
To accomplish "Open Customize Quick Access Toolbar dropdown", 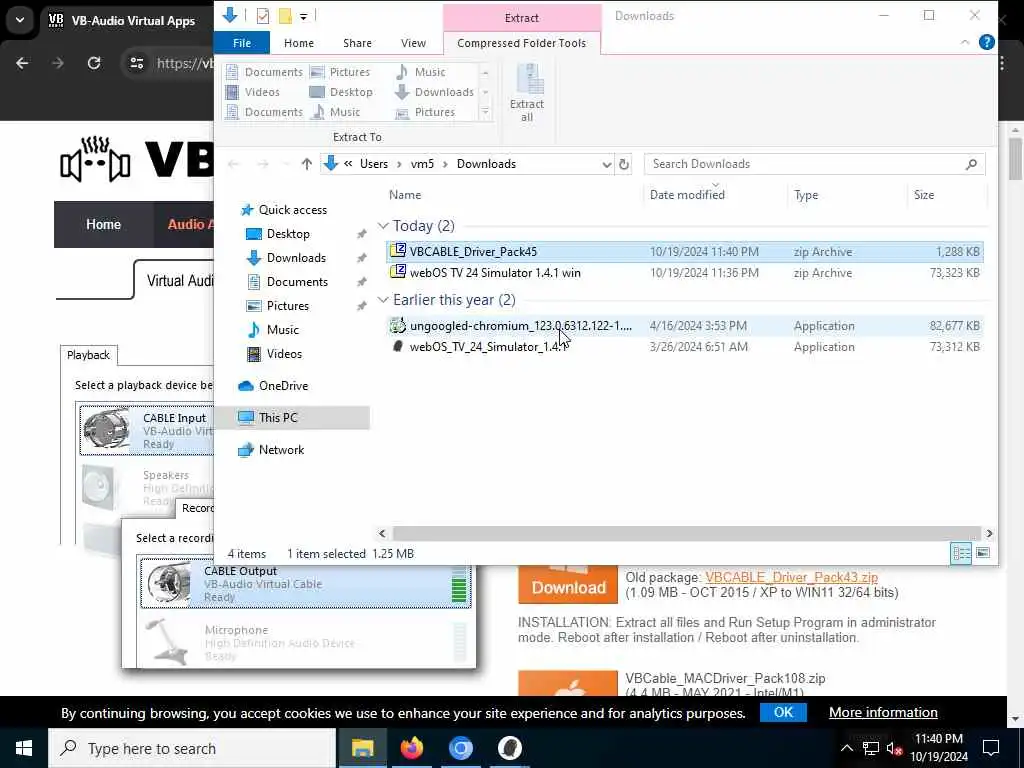I will pos(304,16).
